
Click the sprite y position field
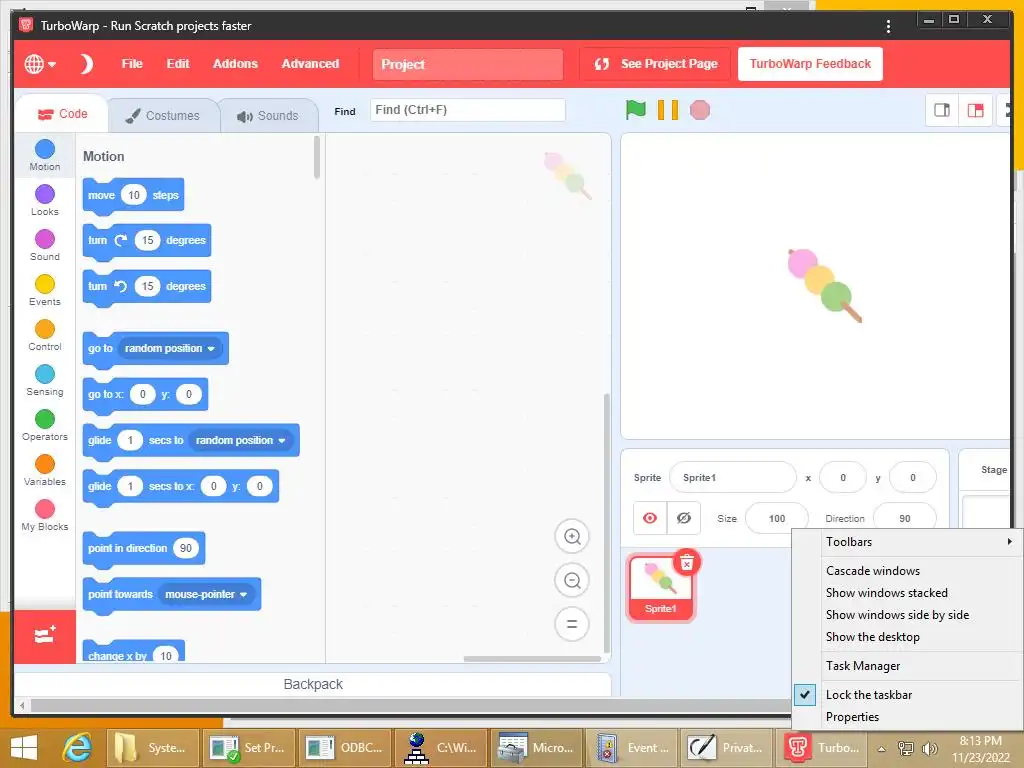tap(913, 477)
